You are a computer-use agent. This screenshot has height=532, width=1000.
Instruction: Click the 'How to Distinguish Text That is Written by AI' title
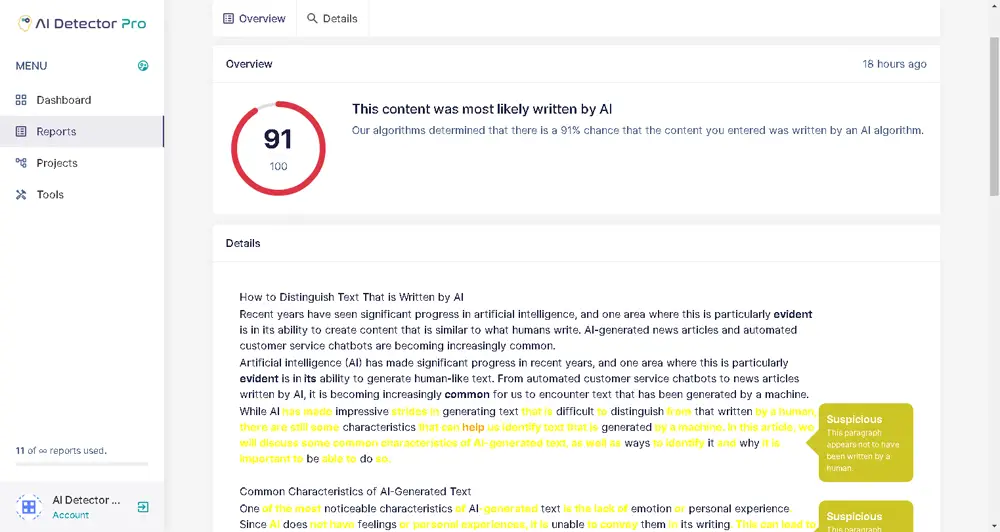pos(351,297)
